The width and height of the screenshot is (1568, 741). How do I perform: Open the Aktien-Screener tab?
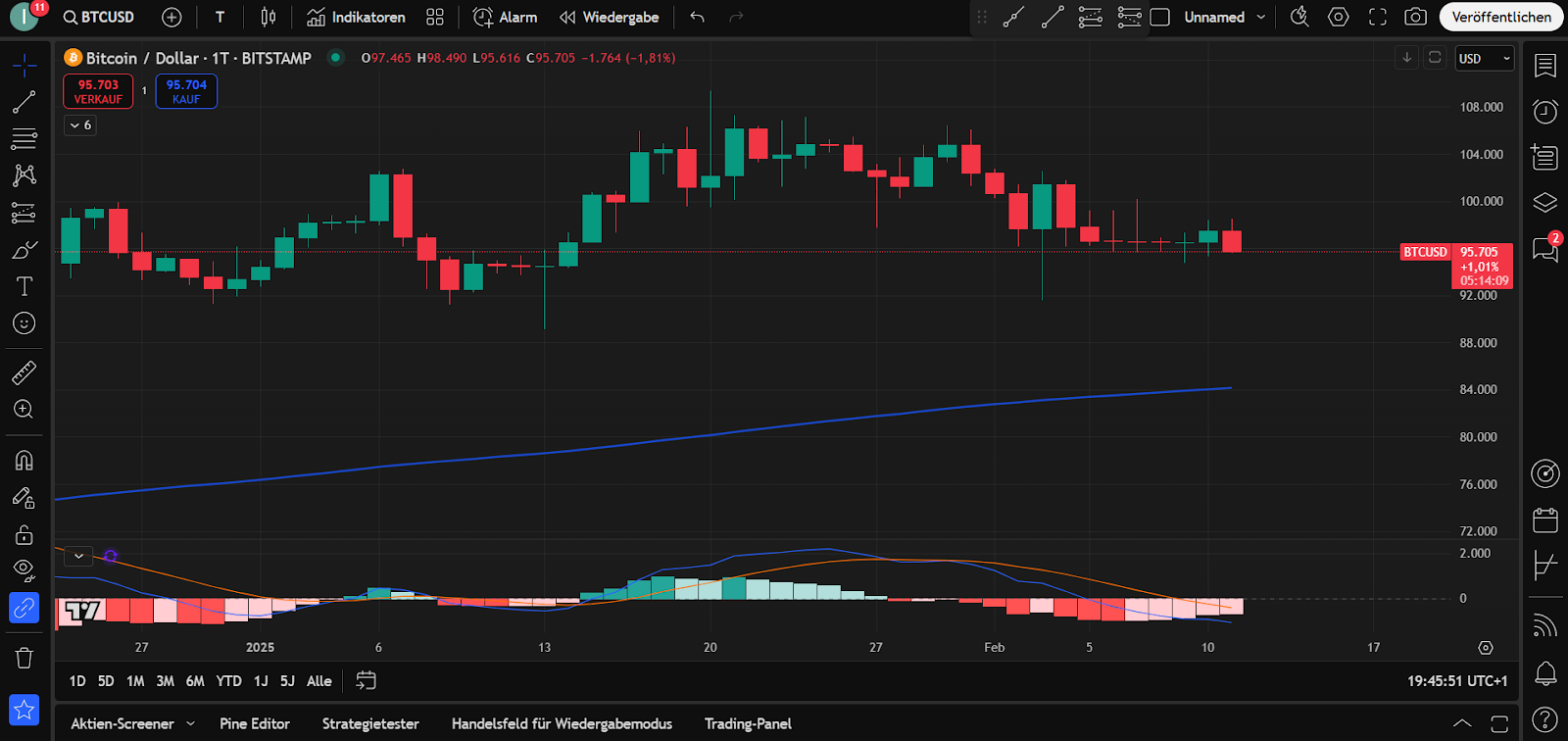pyautogui.click(x=122, y=724)
